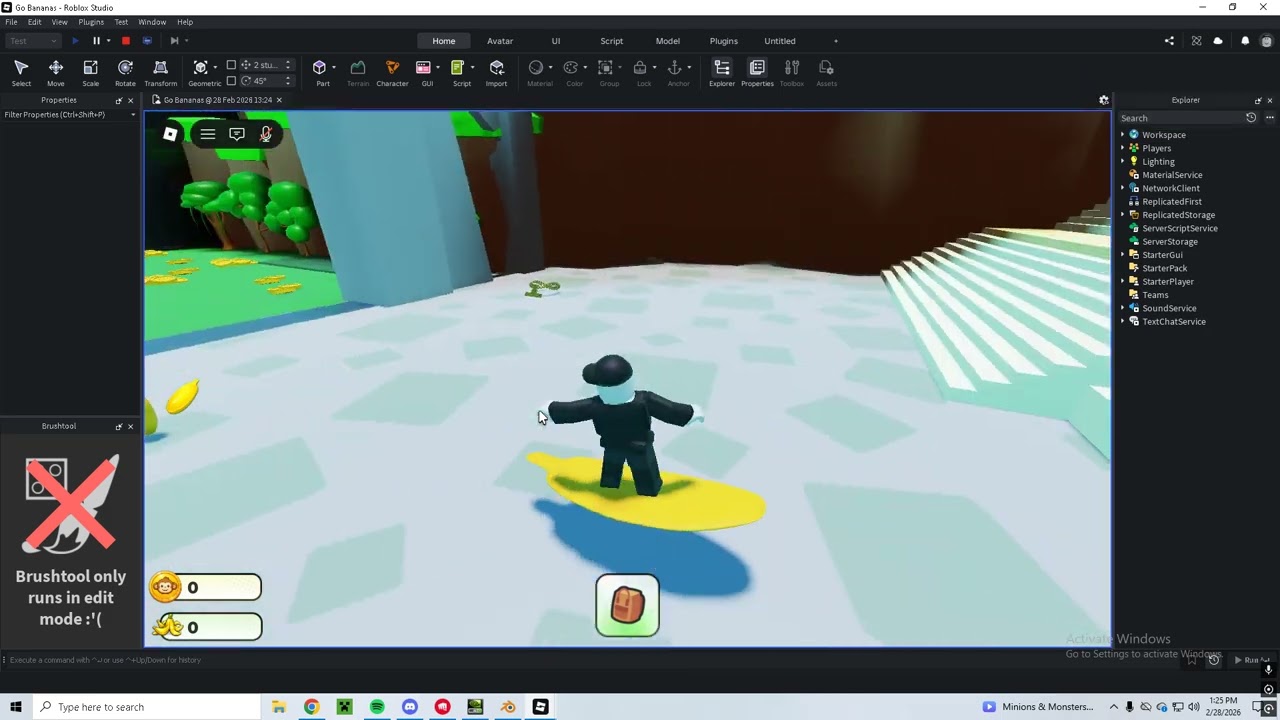Click the banana counter icon
The image size is (1280, 720).
point(167,626)
